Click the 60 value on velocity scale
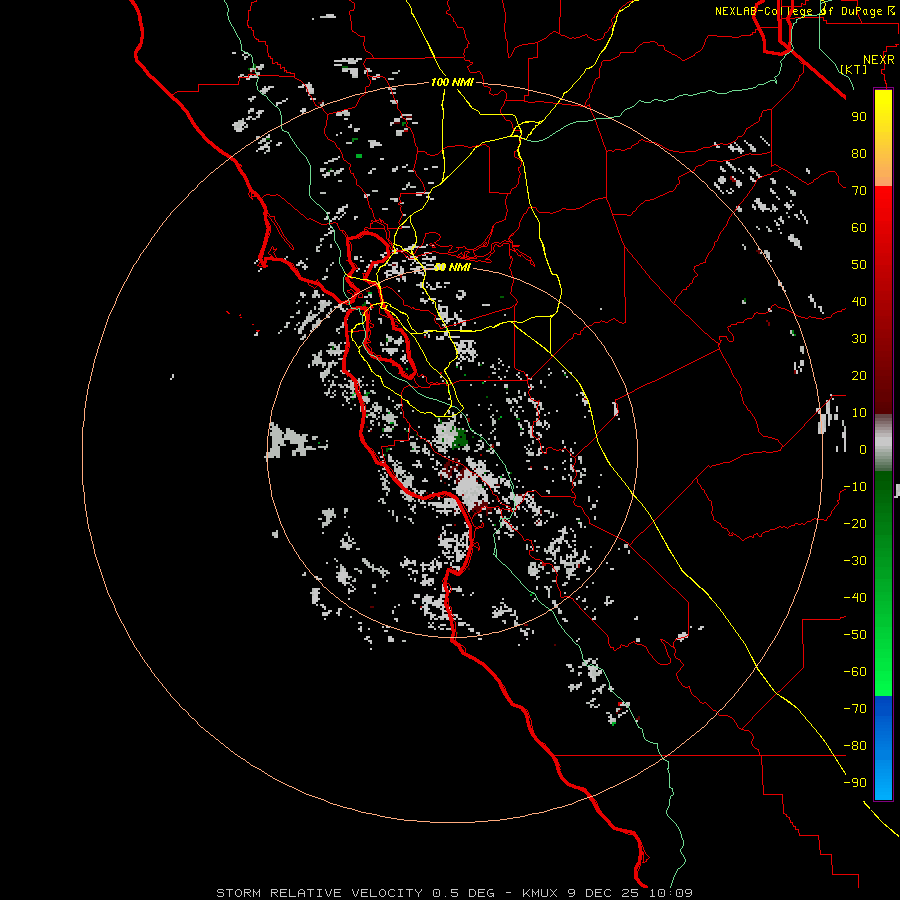900x900 pixels. click(x=859, y=228)
